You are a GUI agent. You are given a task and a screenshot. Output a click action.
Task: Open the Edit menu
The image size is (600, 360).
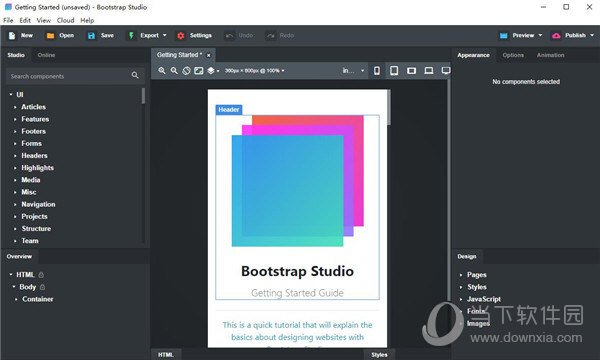point(25,20)
